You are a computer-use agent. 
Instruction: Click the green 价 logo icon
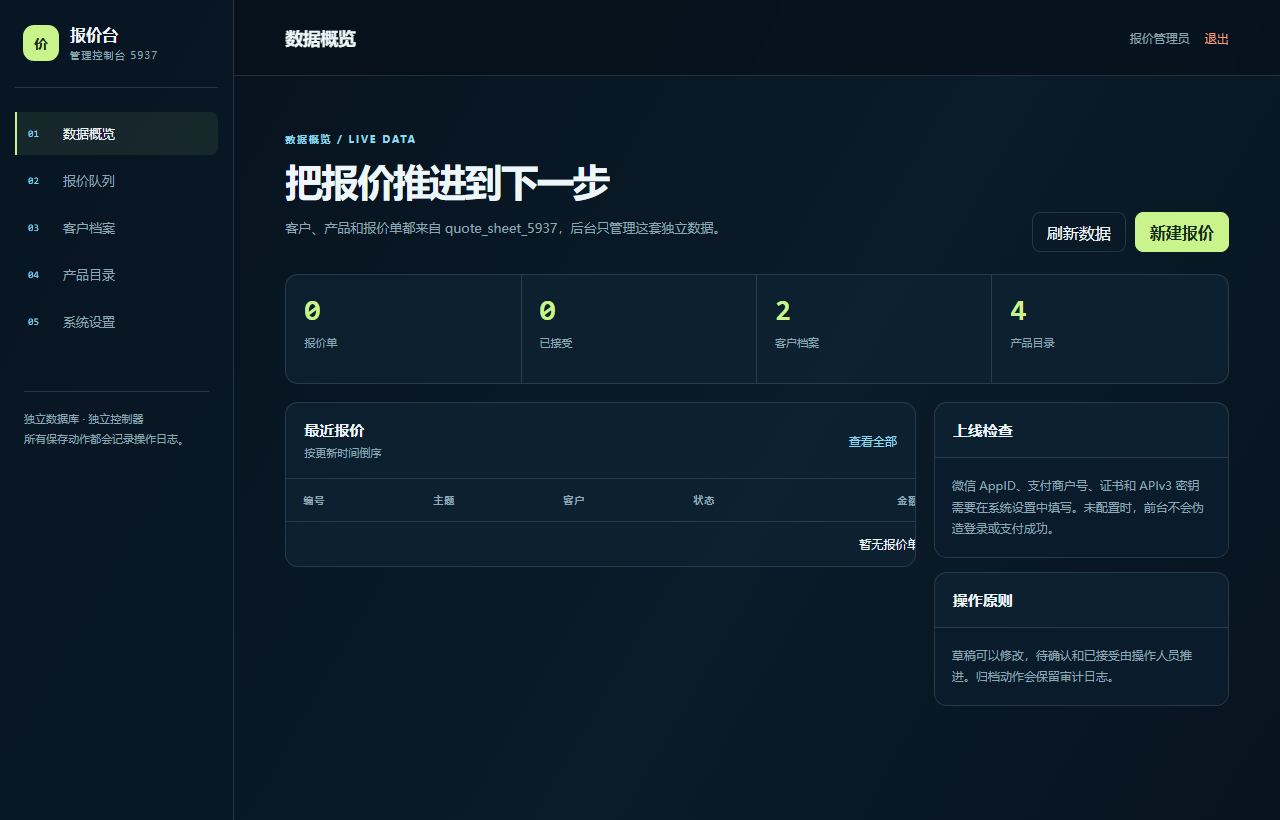pos(41,43)
